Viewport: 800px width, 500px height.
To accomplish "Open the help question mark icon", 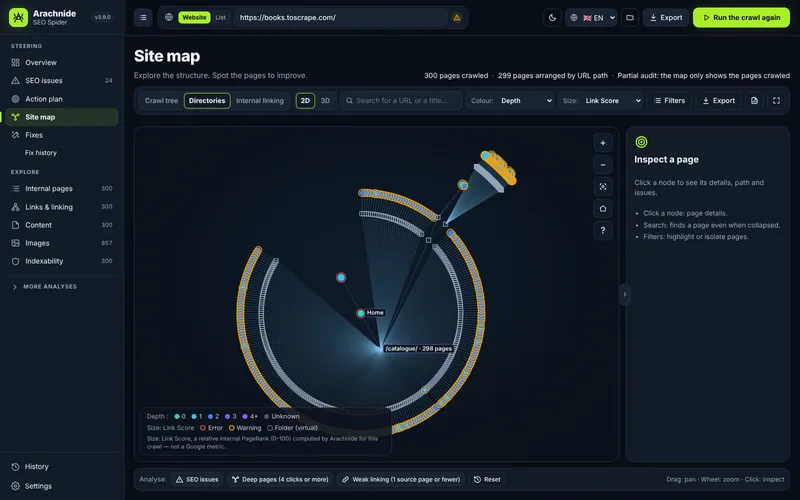I will (x=603, y=230).
